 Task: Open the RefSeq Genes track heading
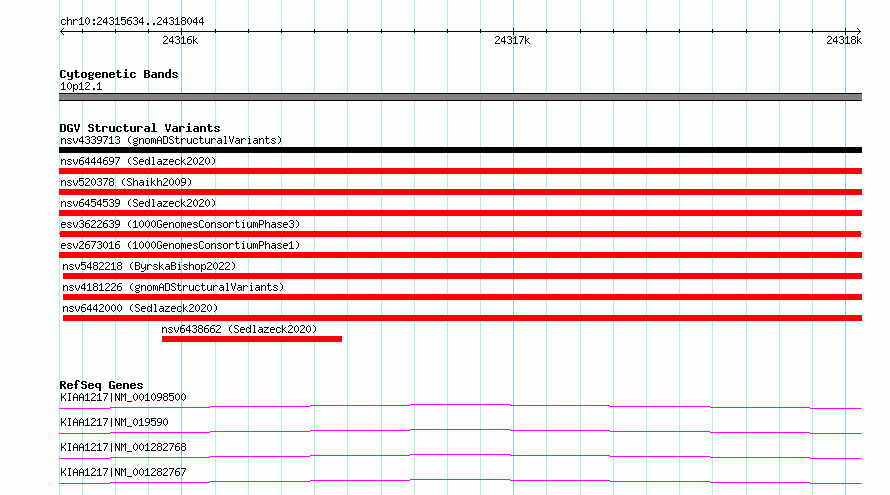coord(101,385)
